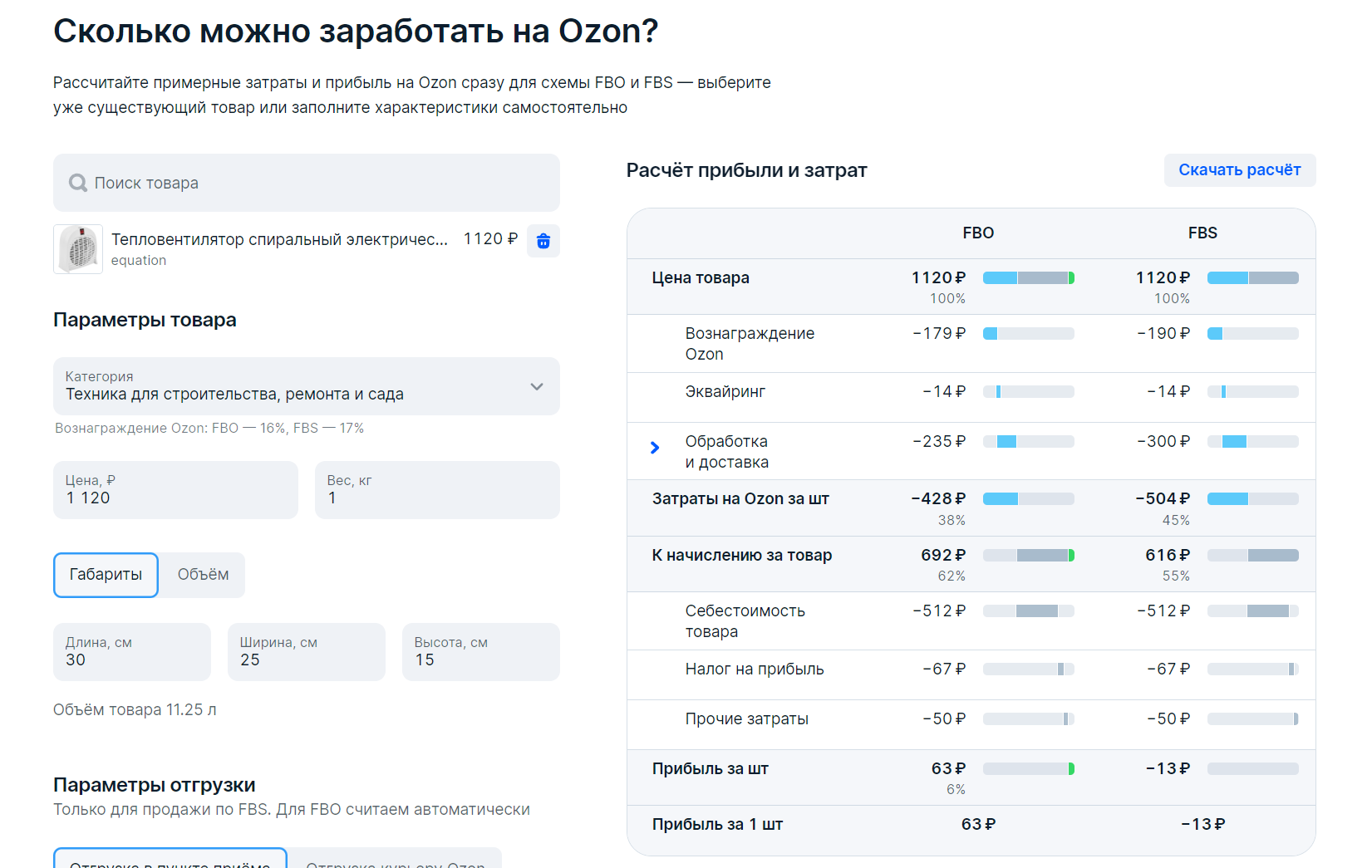The height and width of the screenshot is (868, 1372).
Task: Select Отгрузка курьеру Ozon option
Action: 396,861
